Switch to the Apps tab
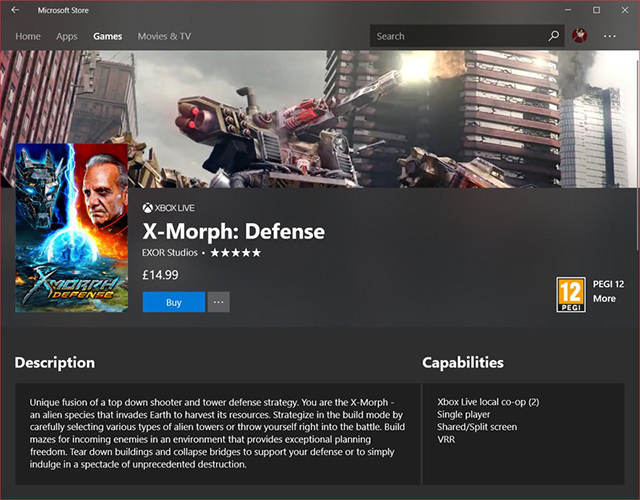Screen dimensions: 640x500 67,36
